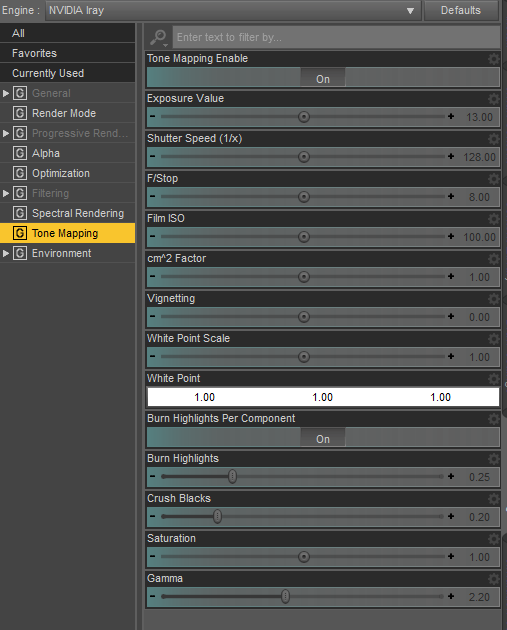507x630 pixels.
Task: Click the G icon beside Optimization
Action: tap(20, 173)
